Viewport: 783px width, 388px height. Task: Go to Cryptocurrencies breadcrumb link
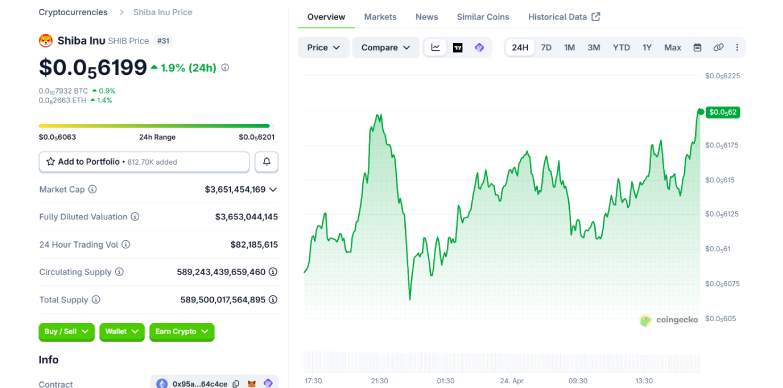[x=73, y=12]
